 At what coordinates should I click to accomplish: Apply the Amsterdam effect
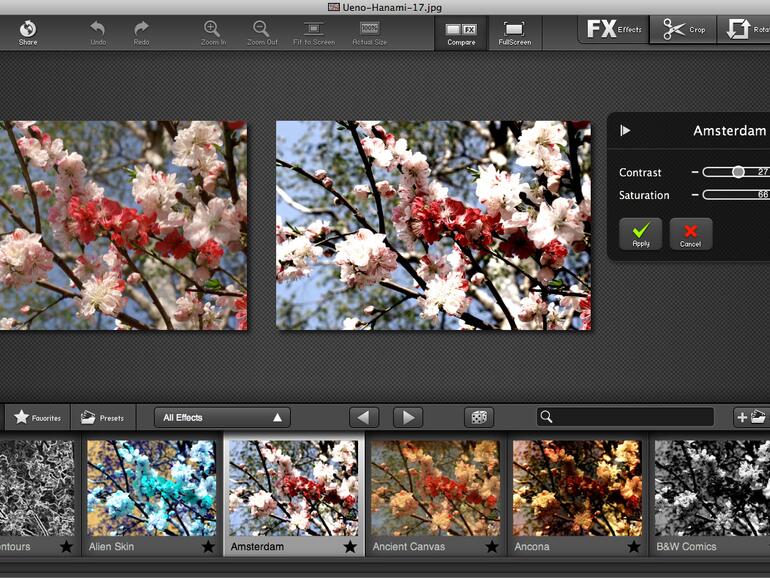(640, 234)
